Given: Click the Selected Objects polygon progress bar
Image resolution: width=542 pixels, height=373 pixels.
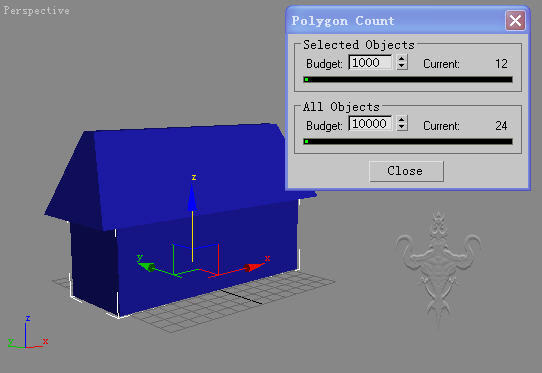Looking at the screenshot, I should pos(408,80).
